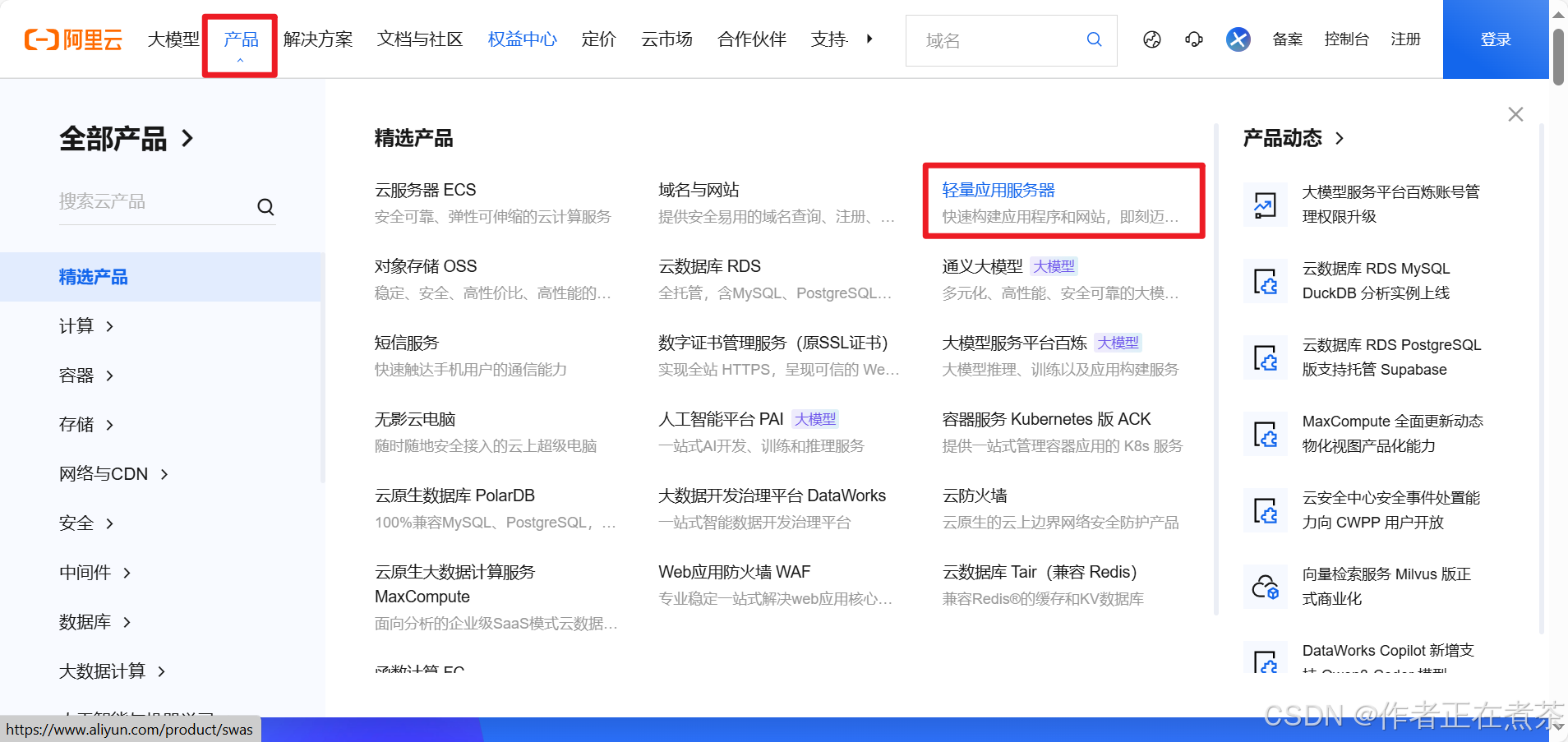Open 域名与网站 product

coord(699,190)
